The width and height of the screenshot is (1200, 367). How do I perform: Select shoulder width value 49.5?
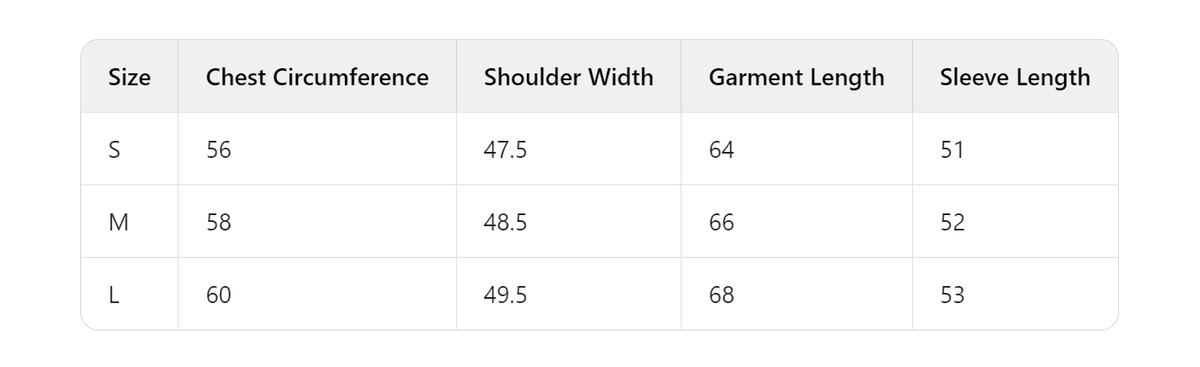[505, 295]
